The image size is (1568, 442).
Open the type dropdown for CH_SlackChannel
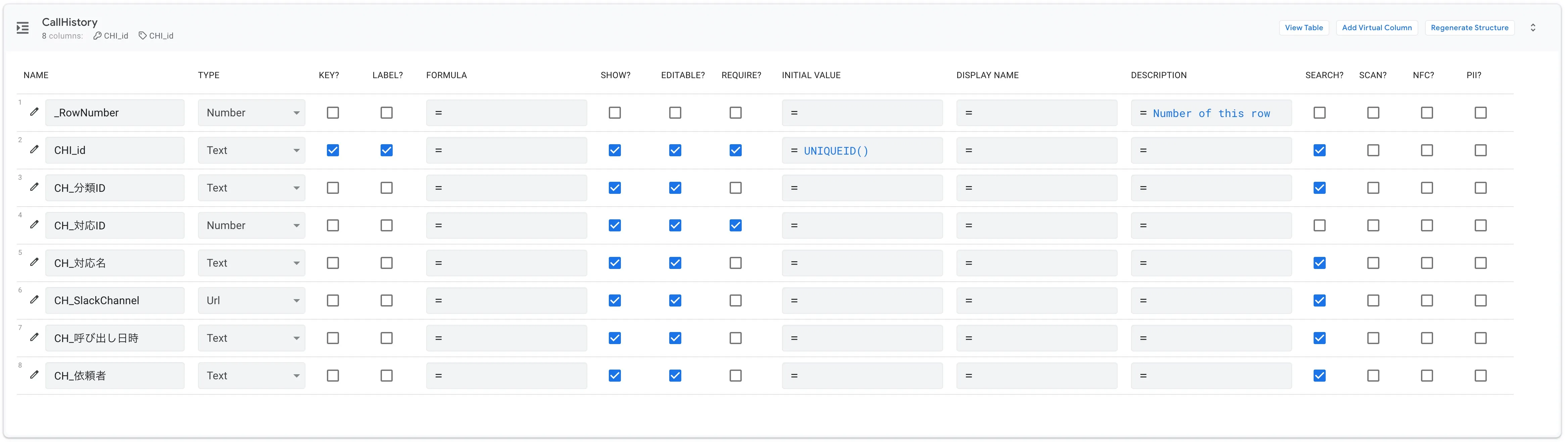tap(251, 300)
